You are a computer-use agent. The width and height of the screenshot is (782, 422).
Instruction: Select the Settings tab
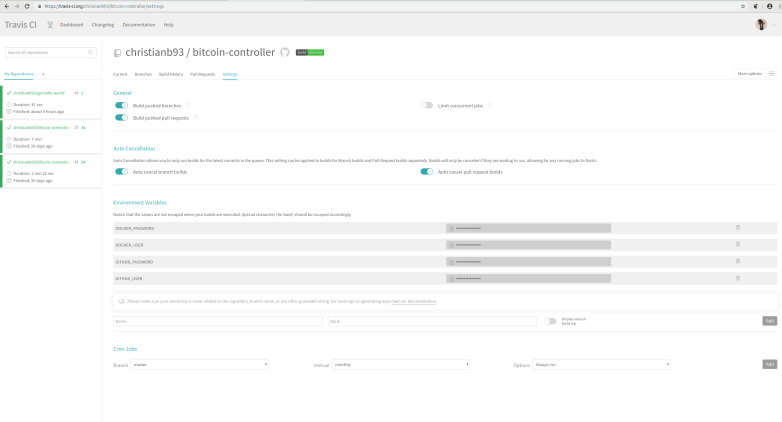(x=230, y=74)
